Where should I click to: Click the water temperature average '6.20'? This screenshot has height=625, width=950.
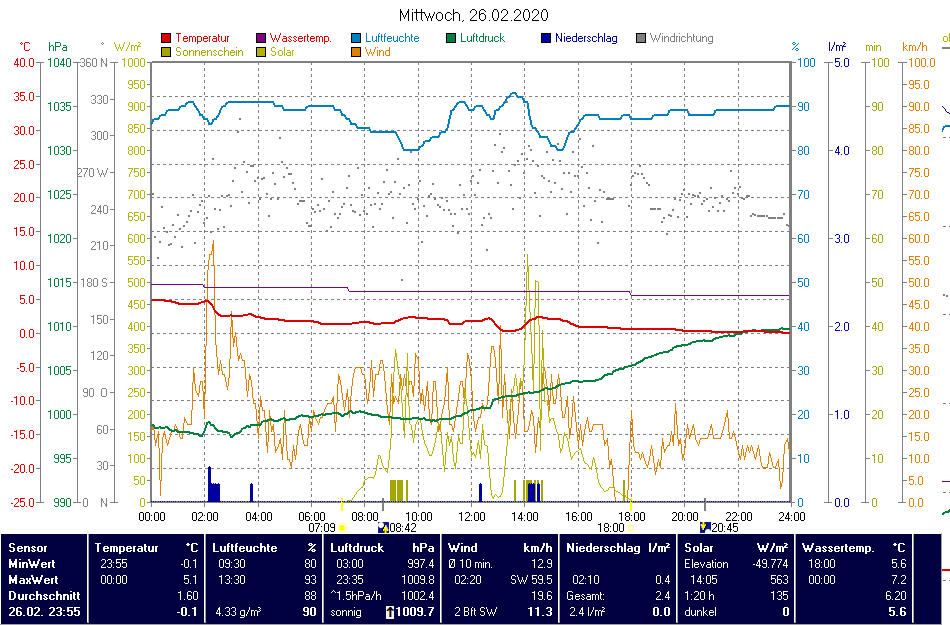[896, 596]
